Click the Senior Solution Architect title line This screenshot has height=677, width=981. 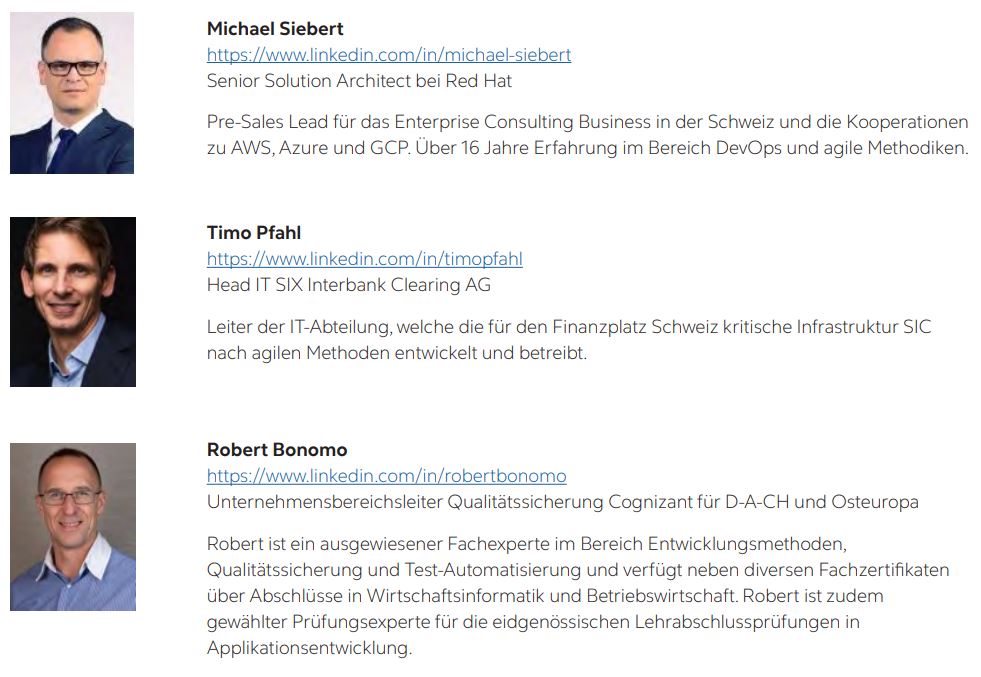pyautogui.click(x=359, y=81)
